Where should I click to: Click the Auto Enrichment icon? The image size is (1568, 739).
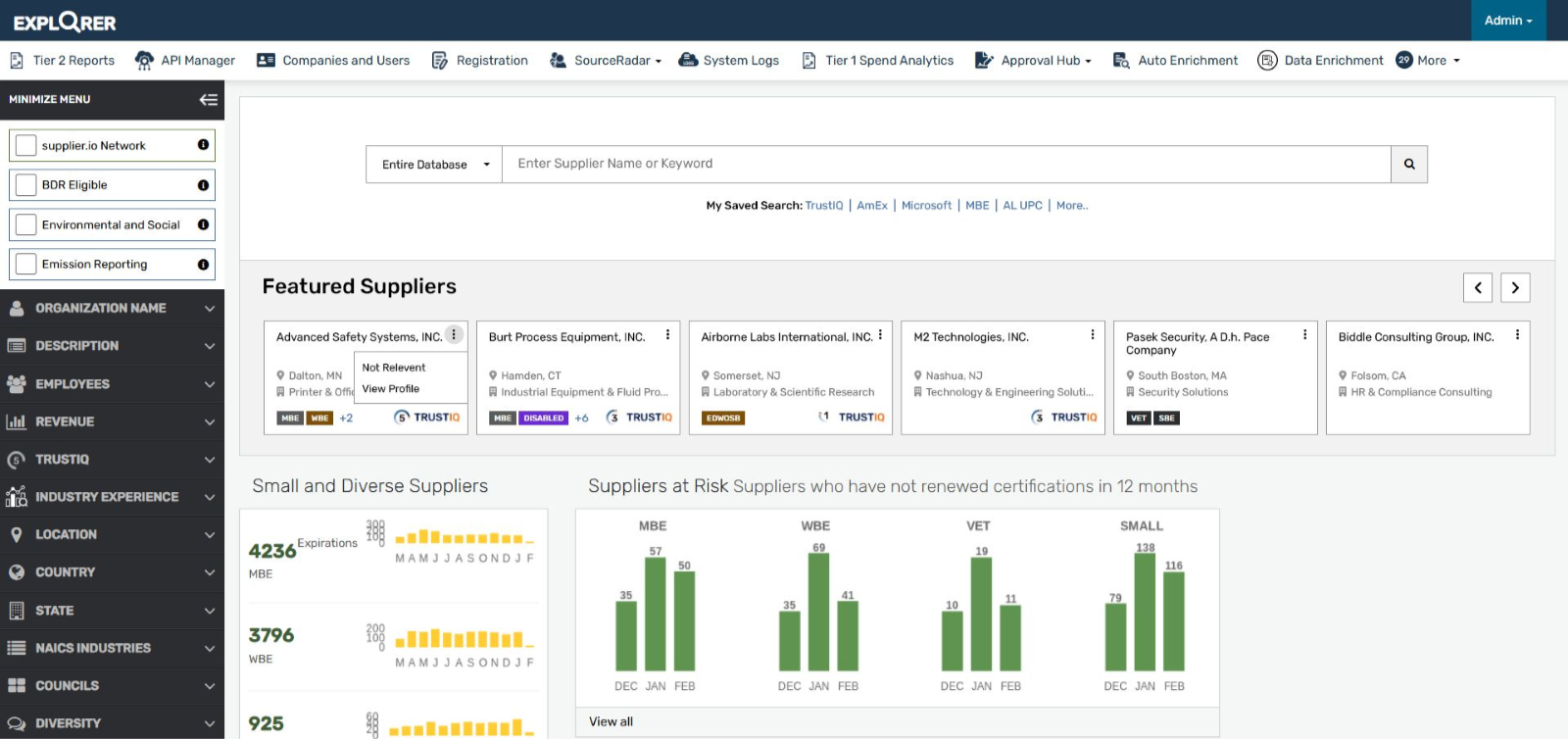[1121, 61]
